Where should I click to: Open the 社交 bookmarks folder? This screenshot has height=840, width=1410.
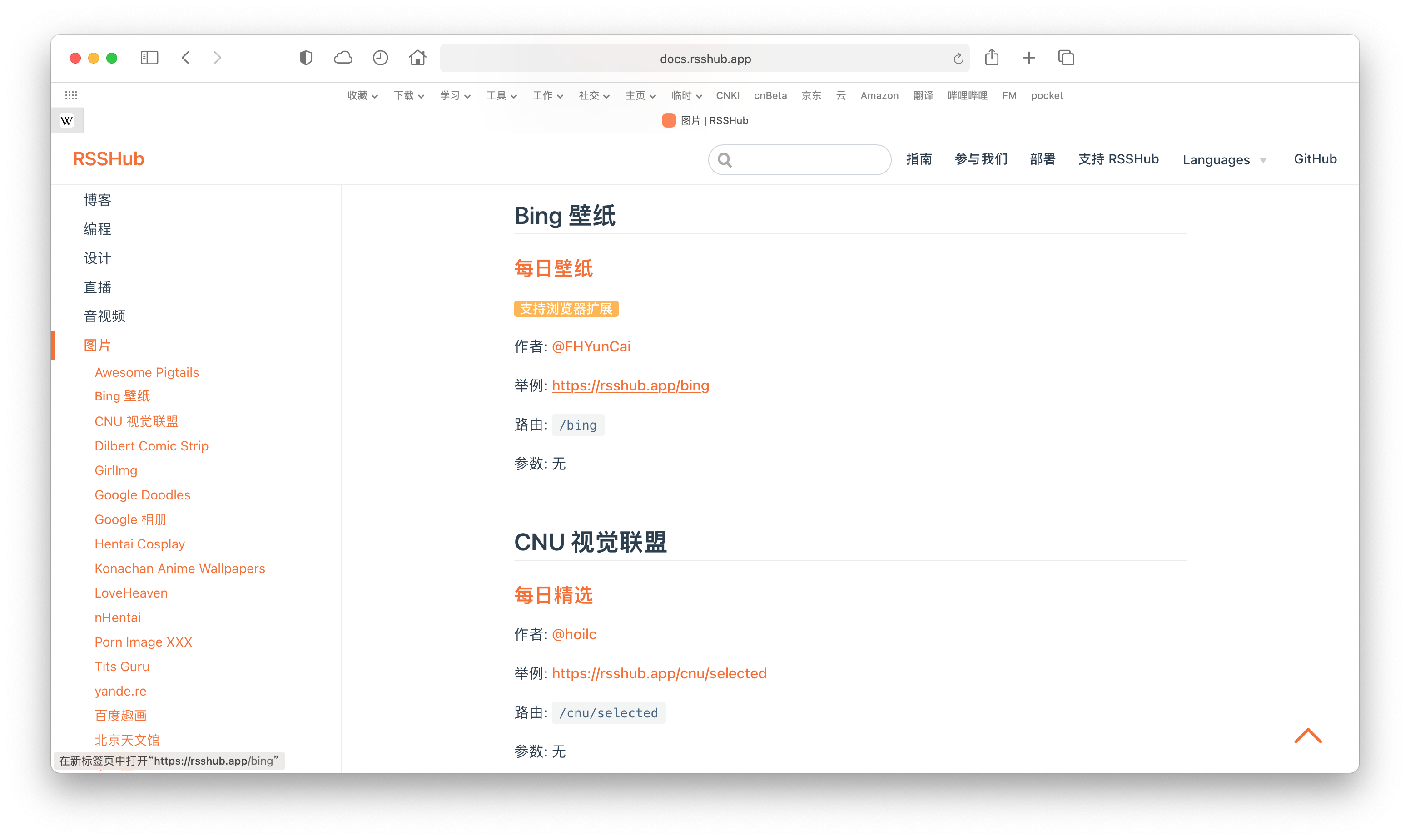tap(593, 96)
